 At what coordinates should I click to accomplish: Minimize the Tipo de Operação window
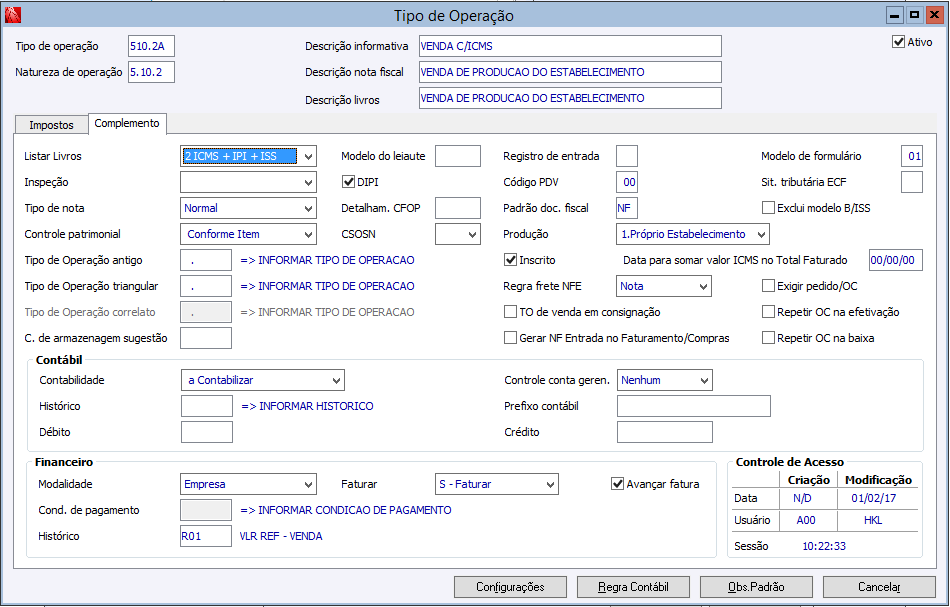pos(895,15)
